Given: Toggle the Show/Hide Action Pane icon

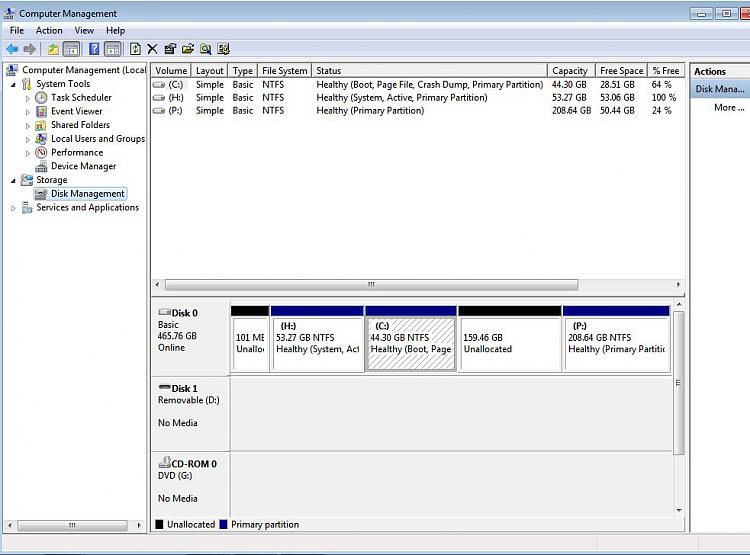Looking at the screenshot, I should (x=113, y=49).
